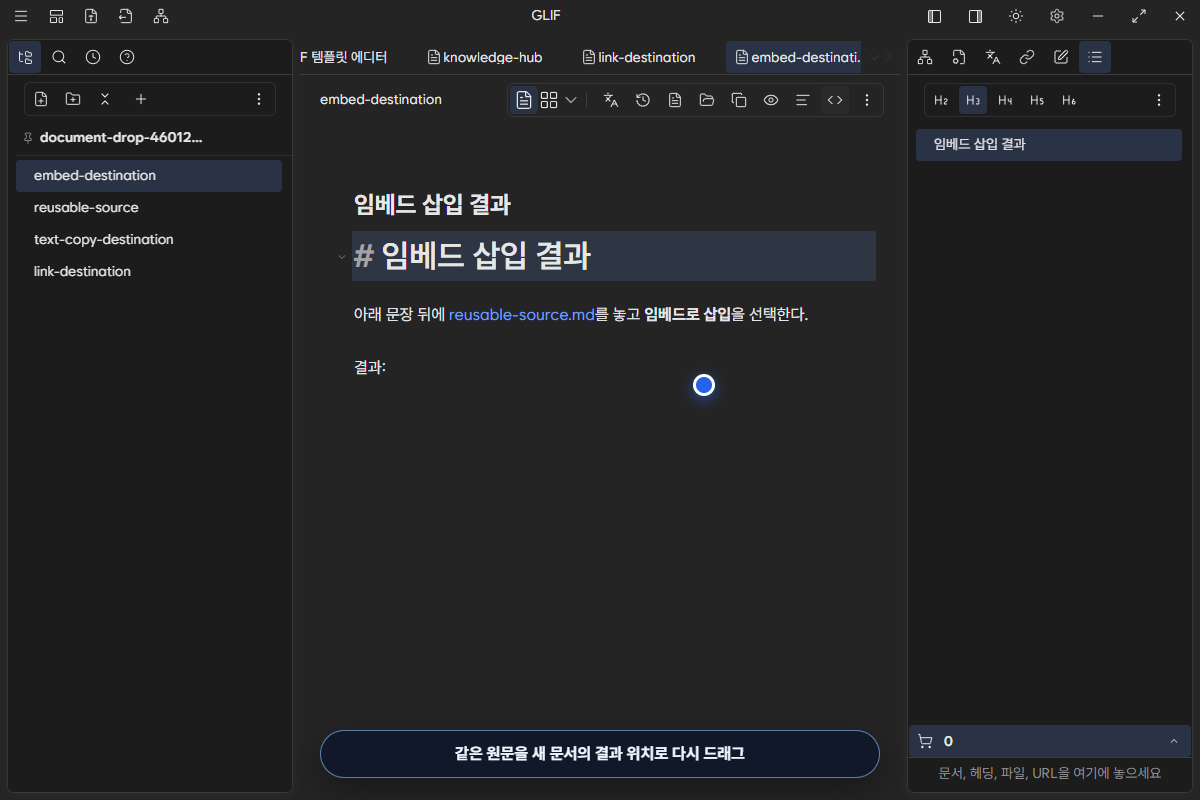Open the hierarchy graph icon in title bar
The image size is (1200, 800).
pos(161,16)
